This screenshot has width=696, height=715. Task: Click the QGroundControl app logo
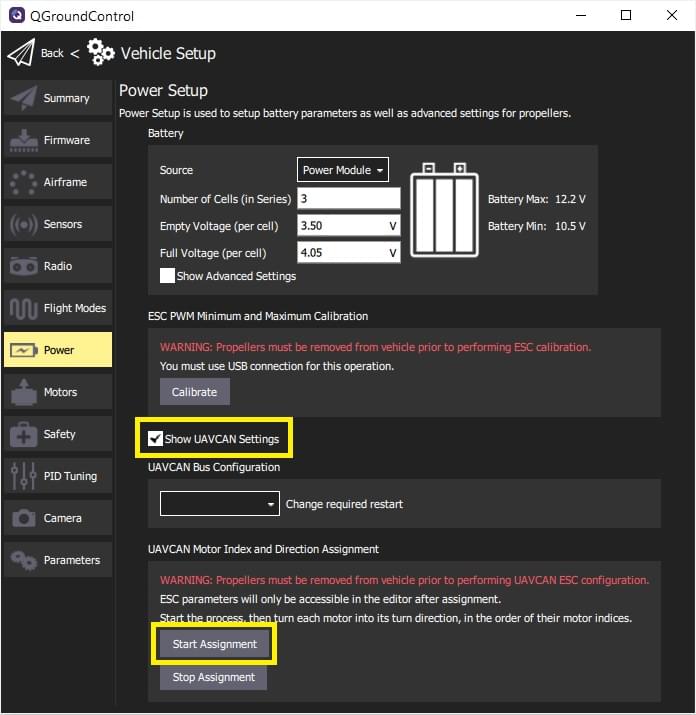coord(17,15)
